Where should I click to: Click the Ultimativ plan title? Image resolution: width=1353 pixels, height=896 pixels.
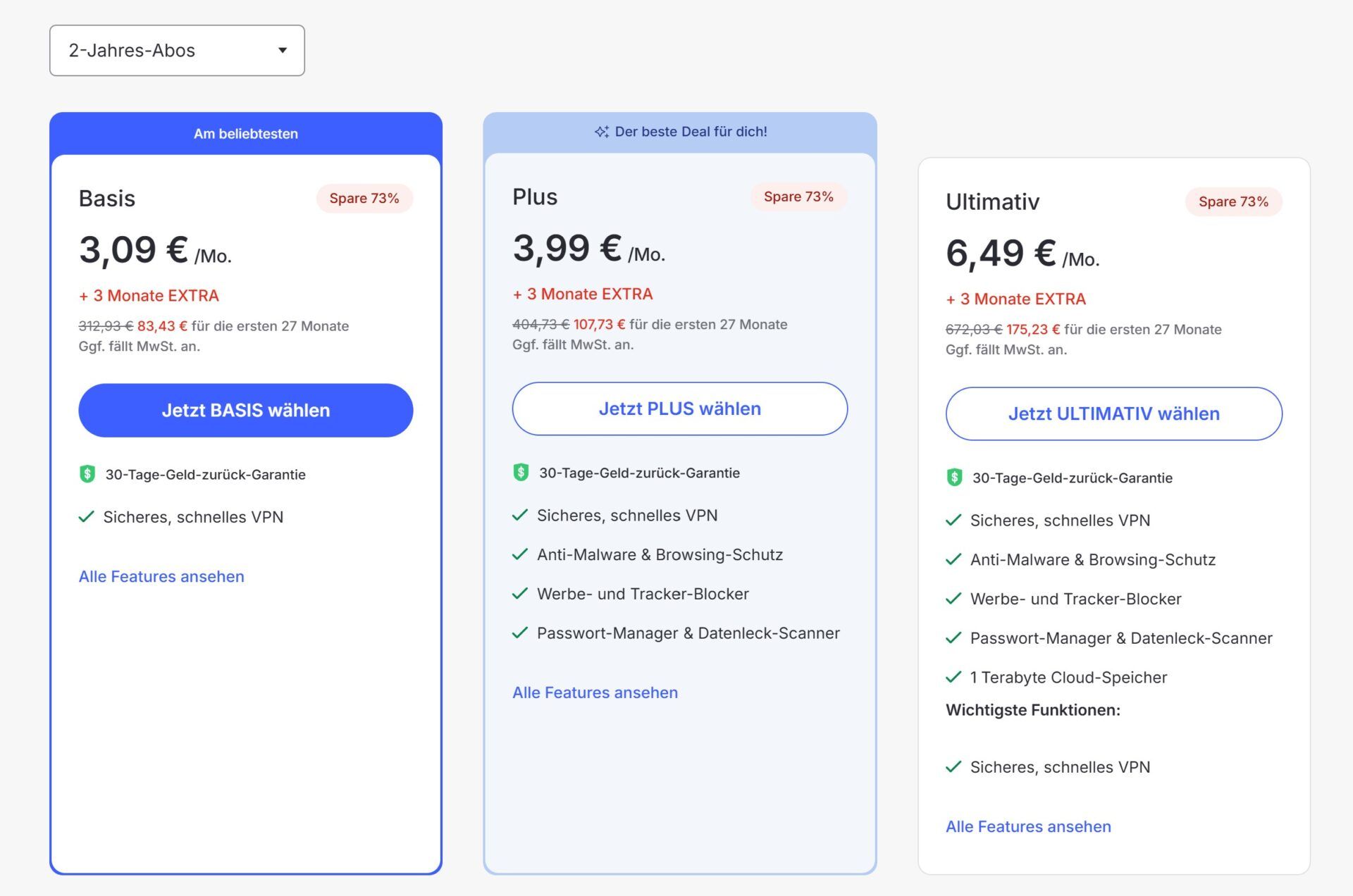click(992, 202)
